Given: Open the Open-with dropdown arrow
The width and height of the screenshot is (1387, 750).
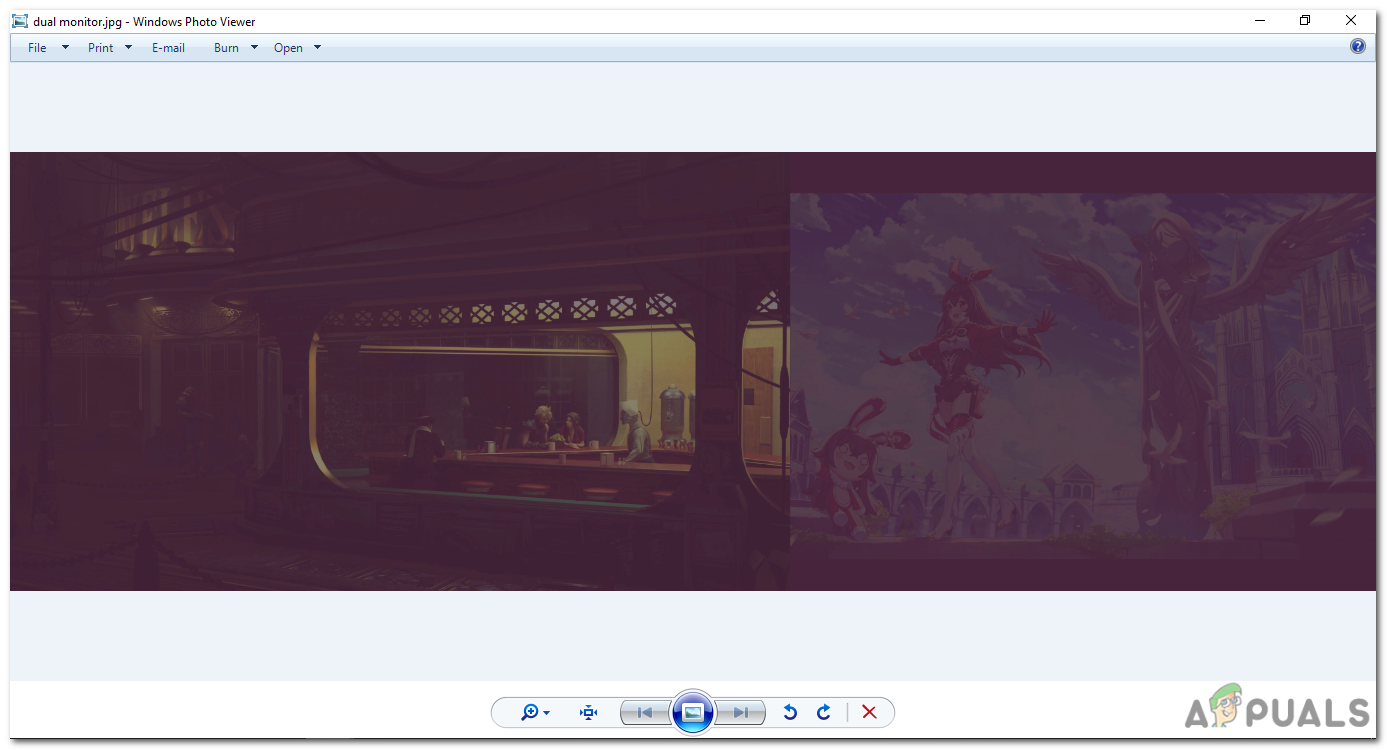Looking at the screenshot, I should [x=317, y=47].
